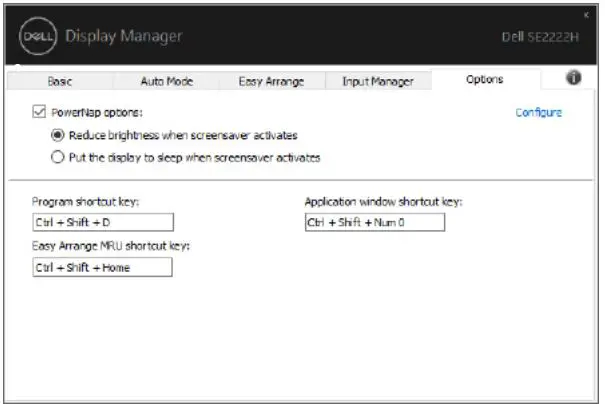
Task: Open the Input Manager tab
Action: pos(378,81)
